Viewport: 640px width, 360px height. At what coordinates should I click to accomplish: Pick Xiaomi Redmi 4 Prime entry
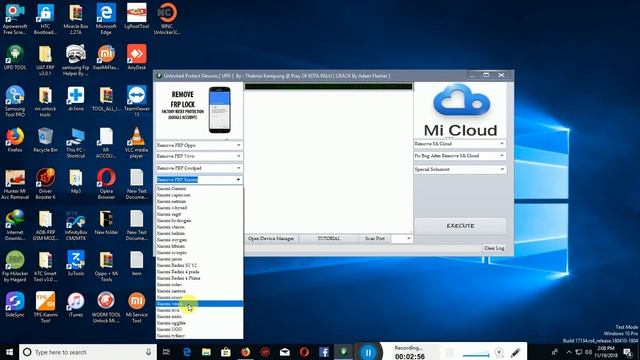[x=199, y=278]
